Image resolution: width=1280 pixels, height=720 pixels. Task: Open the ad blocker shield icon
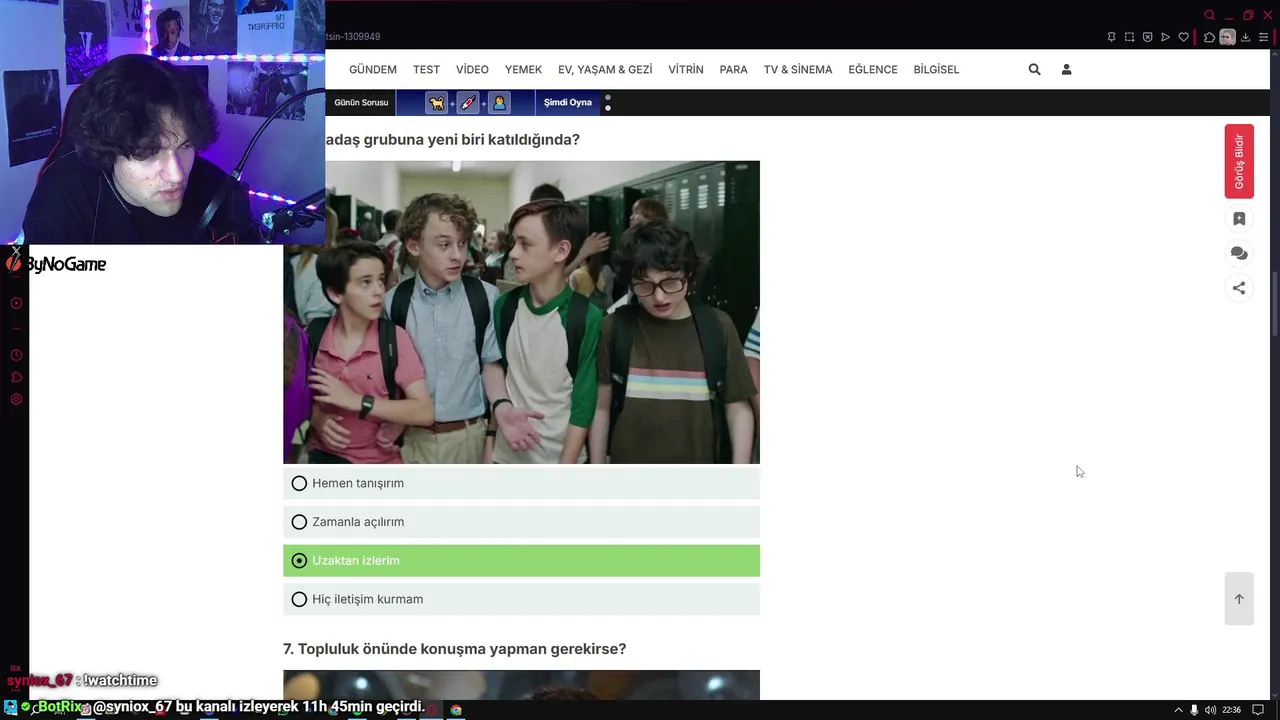coord(1147,37)
